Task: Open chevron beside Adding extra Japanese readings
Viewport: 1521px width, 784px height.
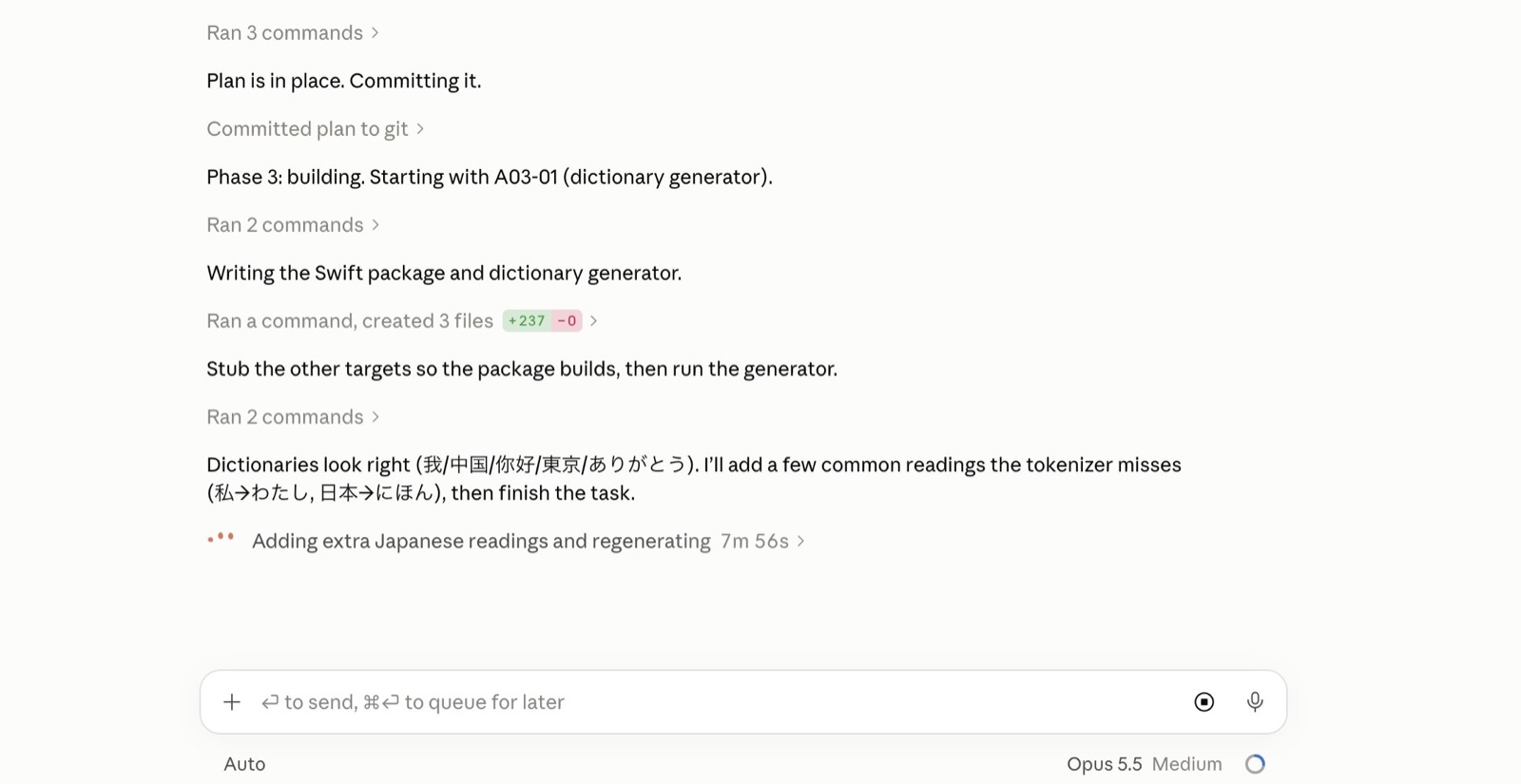Action: (x=800, y=542)
